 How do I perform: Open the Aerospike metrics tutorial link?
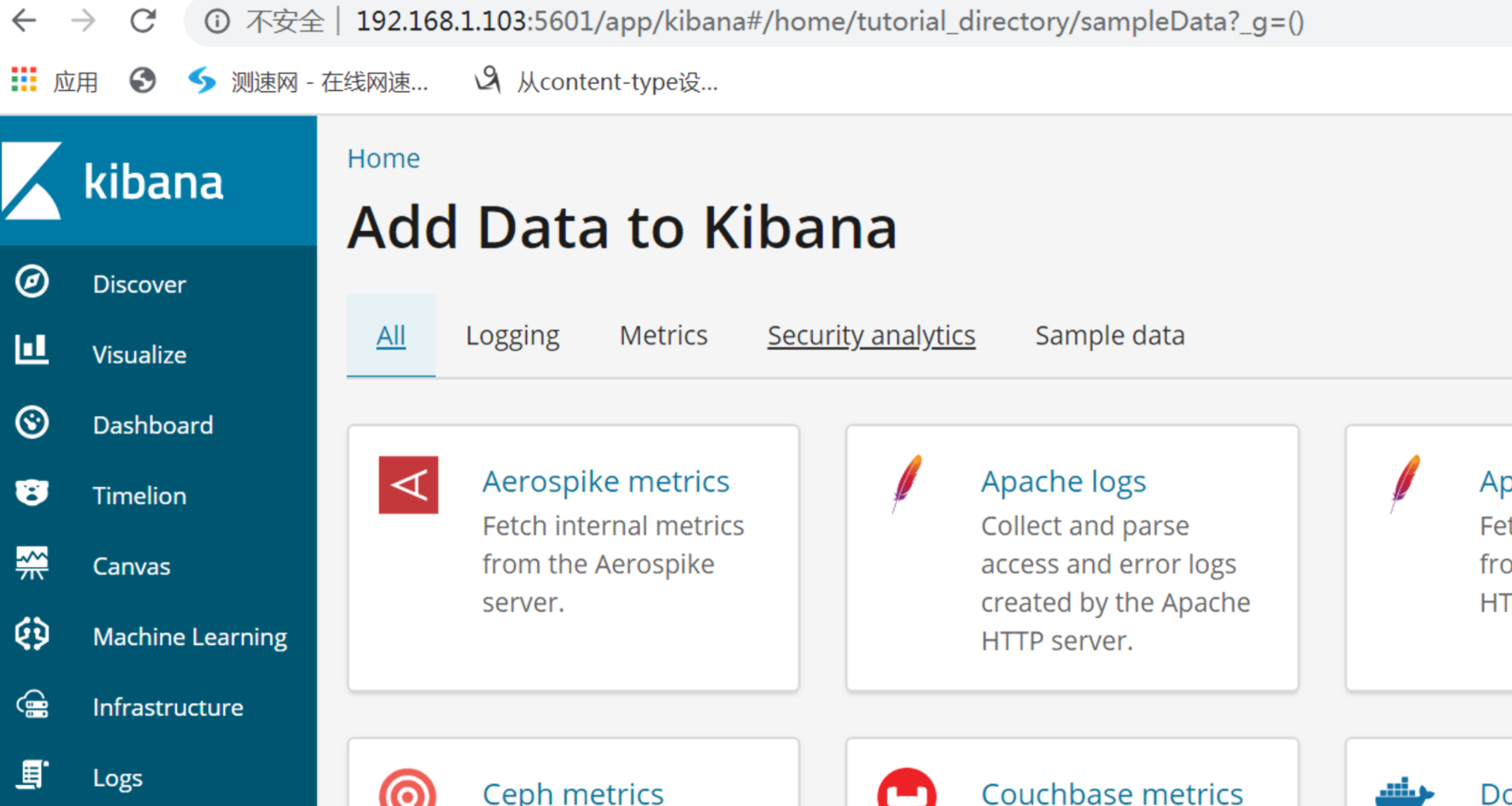[x=606, y=482]
